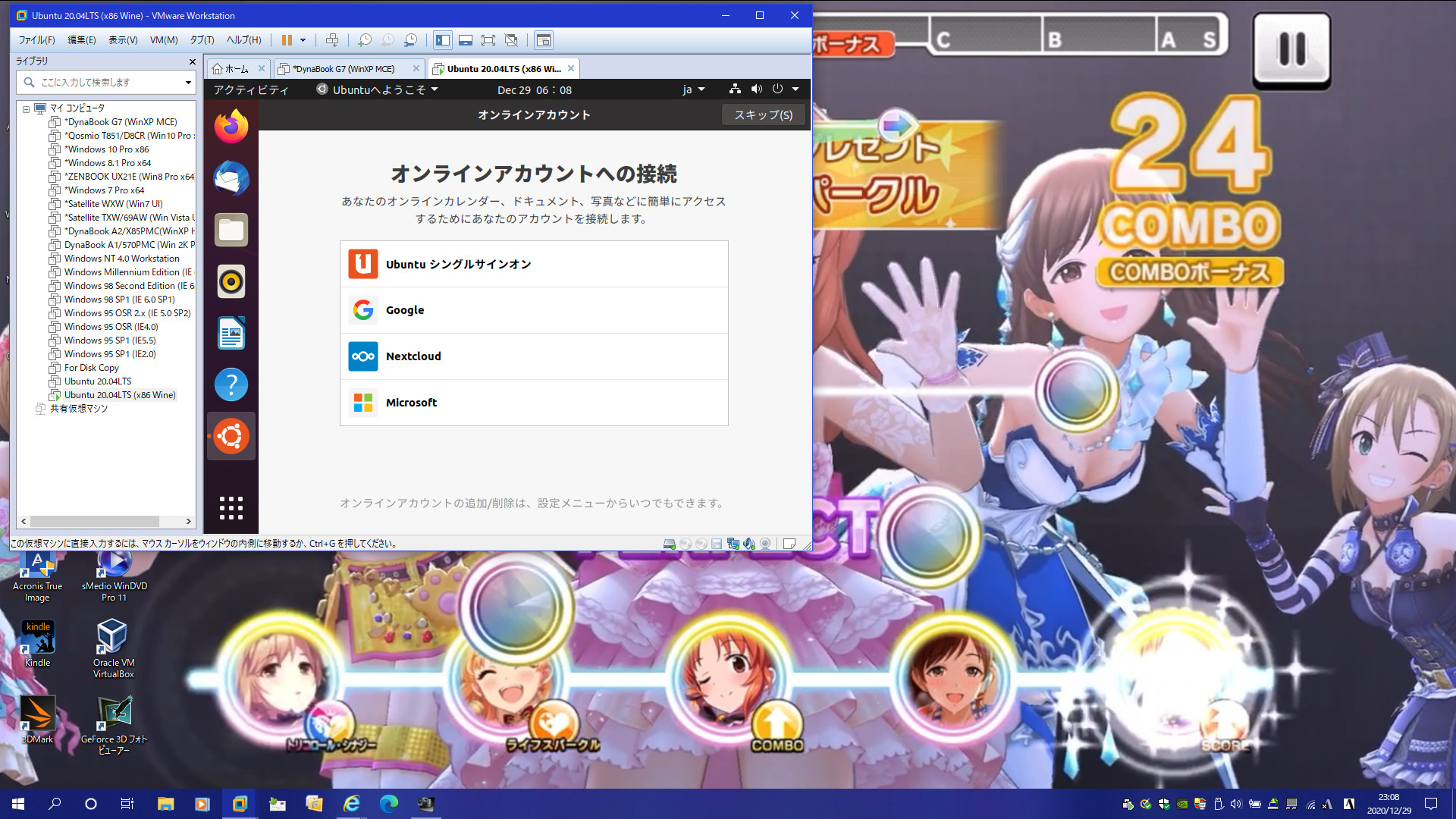Open the power options dropdown arrow next to pause
The image size is (1456, 819).
303,40
